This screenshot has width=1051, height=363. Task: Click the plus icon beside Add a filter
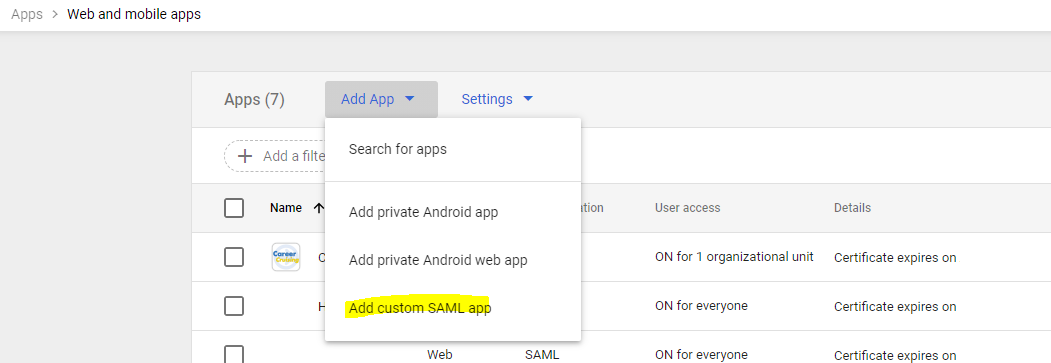tap(245, 156)
